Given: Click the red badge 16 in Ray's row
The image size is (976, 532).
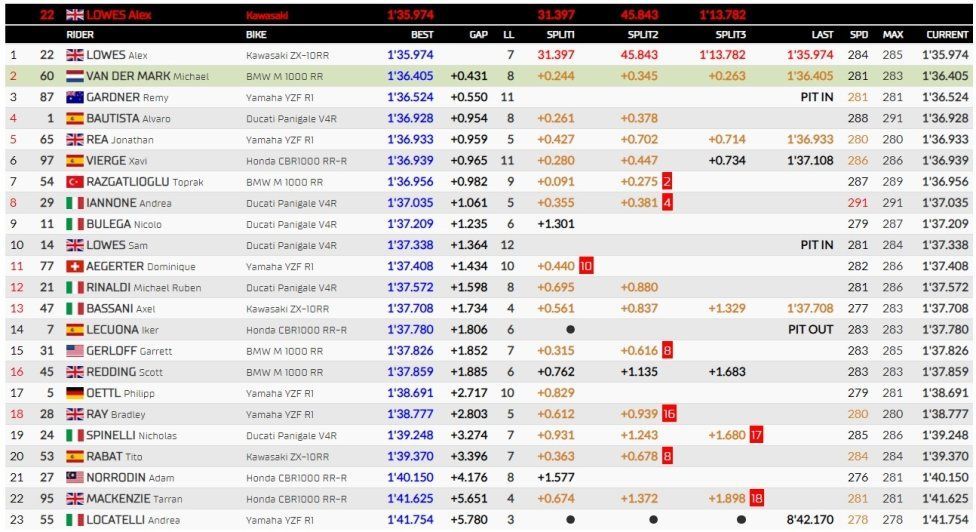Looking at the screenshot, I should (x=669, y=414).
